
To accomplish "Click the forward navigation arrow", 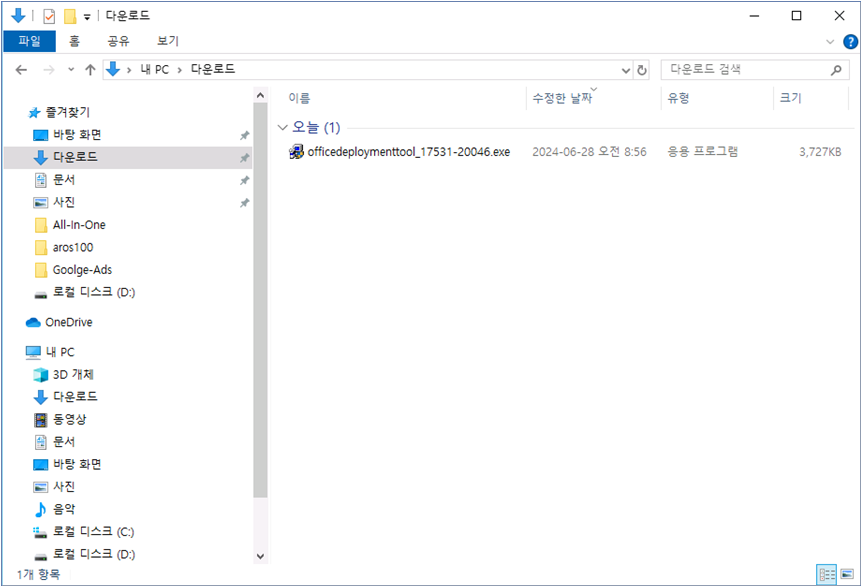I will click(x=49, y=70).
